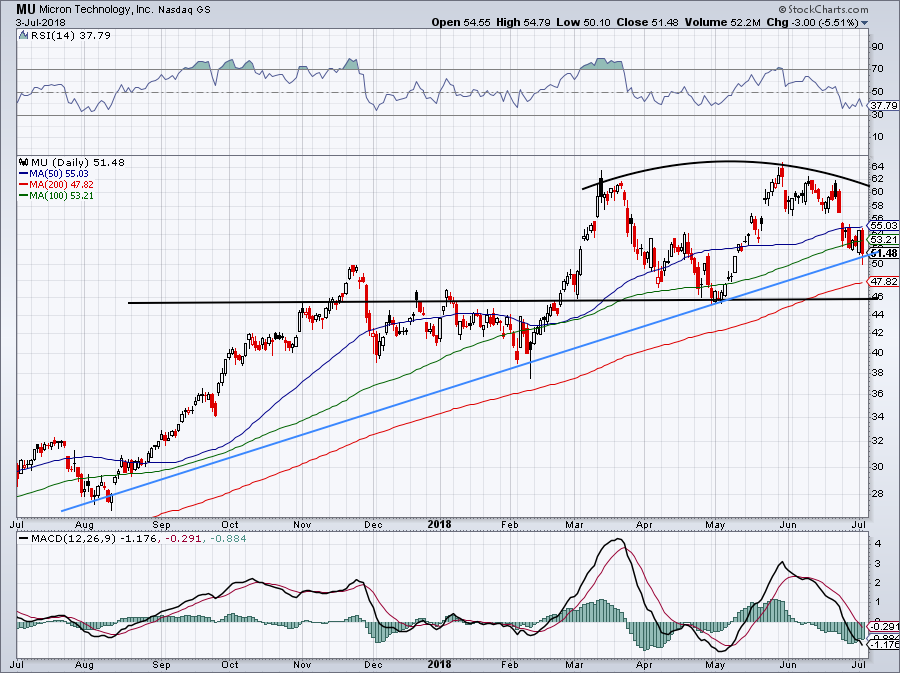The image size is (900, 673).
Task: Click 'Nov' on the price chart date axis
Action: point(302,524)
